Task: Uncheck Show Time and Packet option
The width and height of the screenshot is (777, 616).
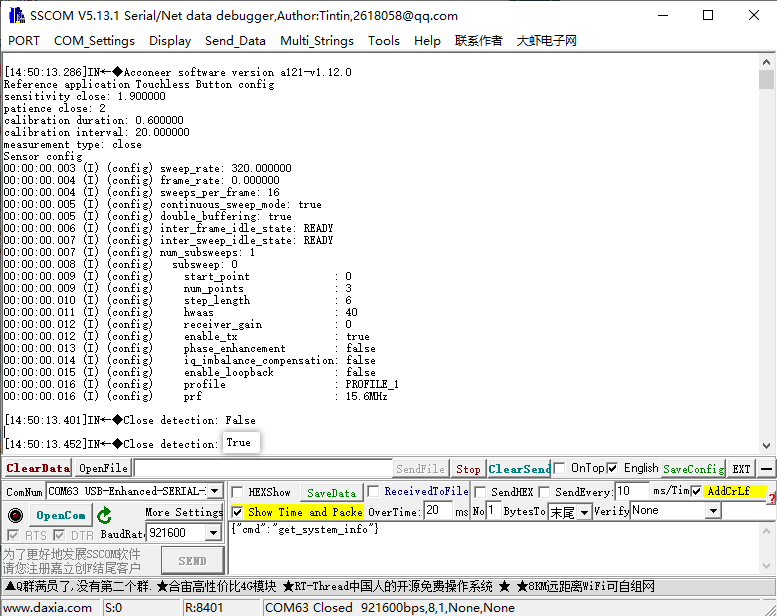Action: (x=238, y=512)
